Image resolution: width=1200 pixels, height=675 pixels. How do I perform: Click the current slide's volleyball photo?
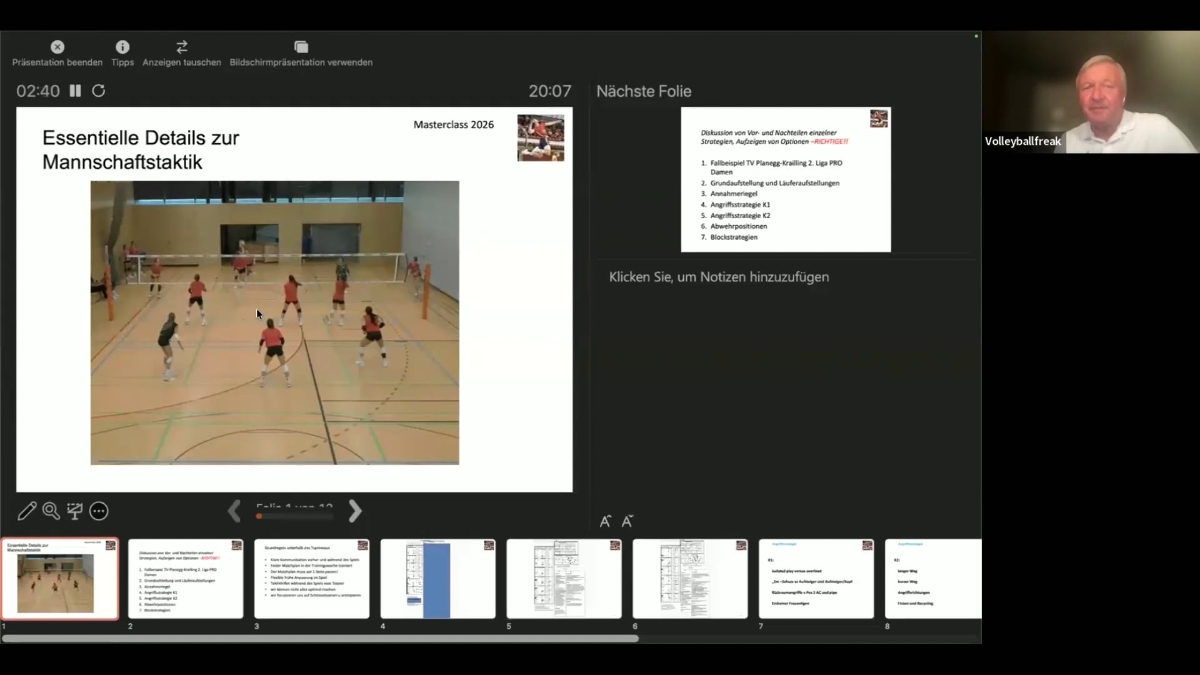coord(275,323)
